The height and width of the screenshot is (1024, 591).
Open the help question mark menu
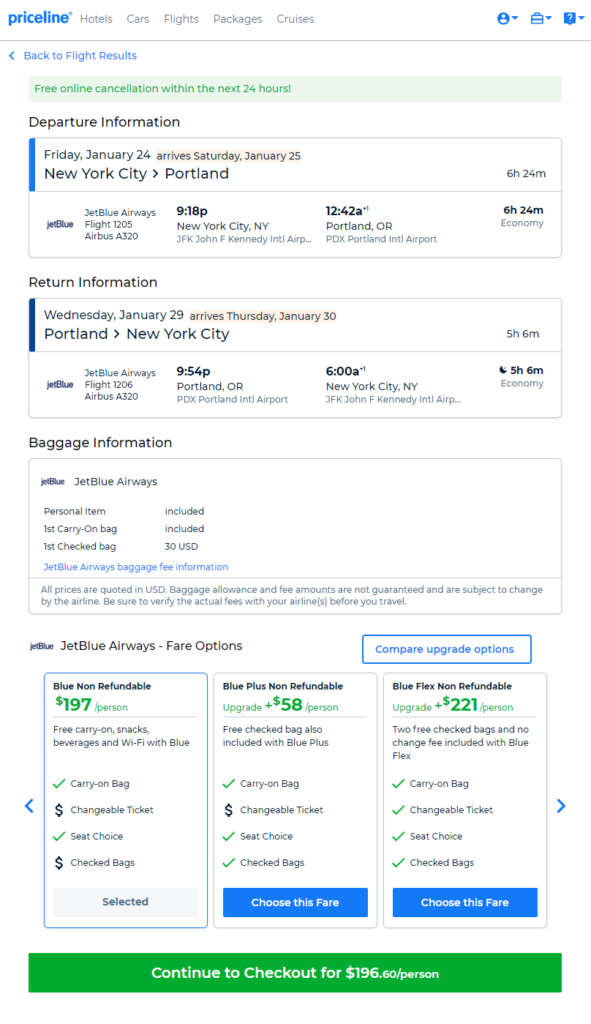(573, 19)
